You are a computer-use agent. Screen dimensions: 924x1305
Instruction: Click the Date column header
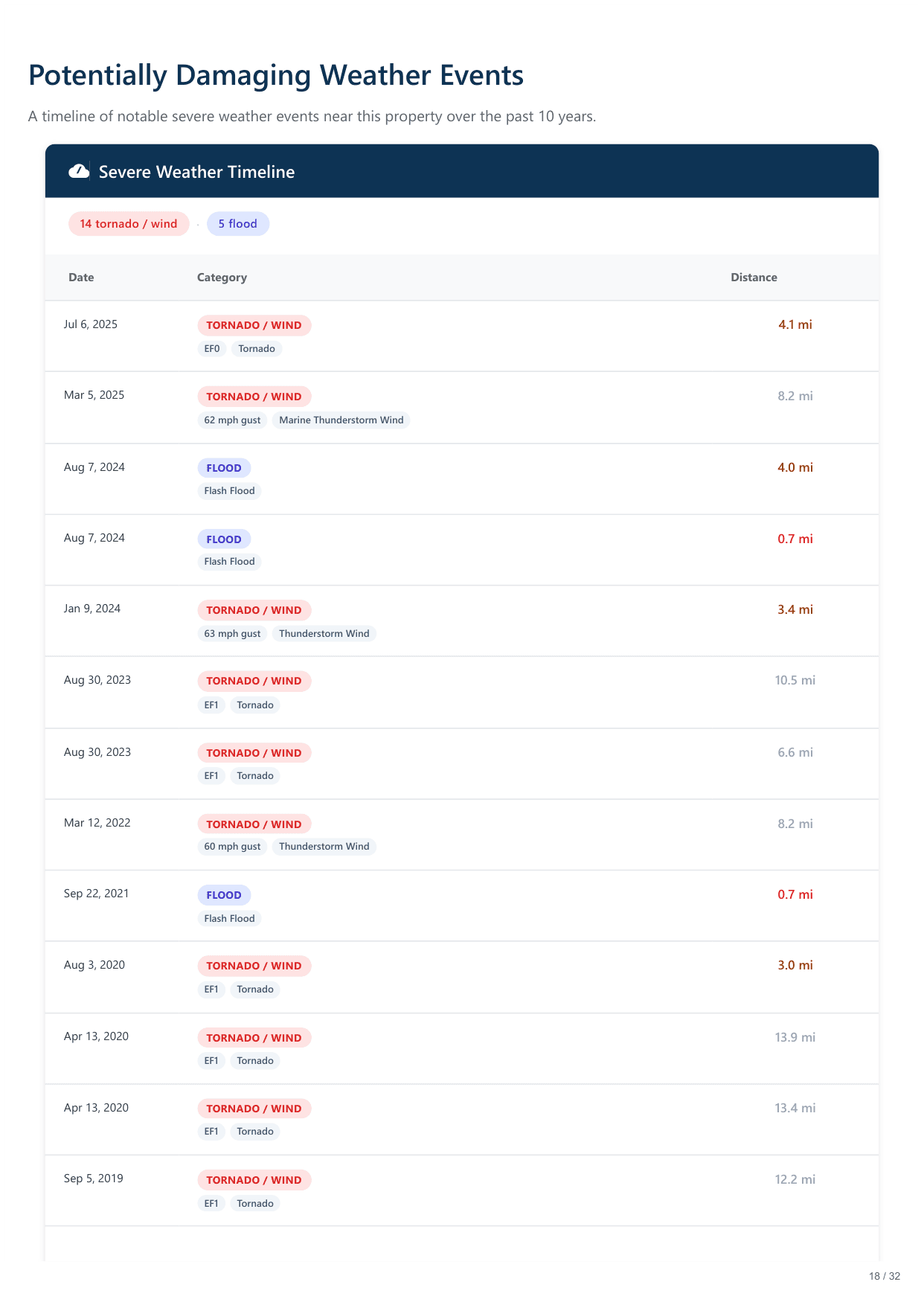click(x=81, y=278)
